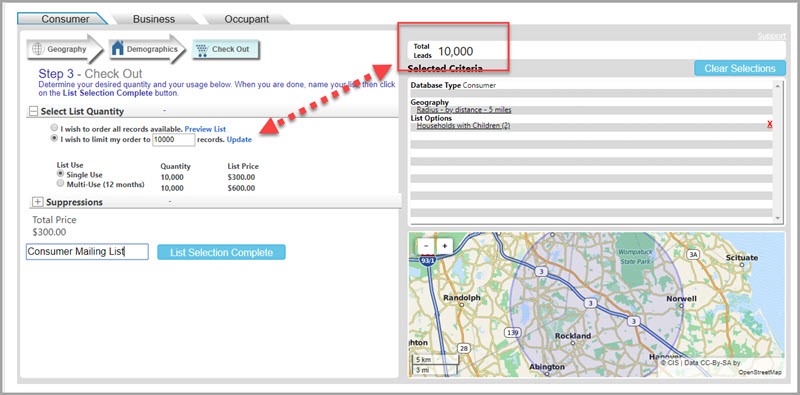Zoom in the map with the plus button
800x395 pixels.
444,246
